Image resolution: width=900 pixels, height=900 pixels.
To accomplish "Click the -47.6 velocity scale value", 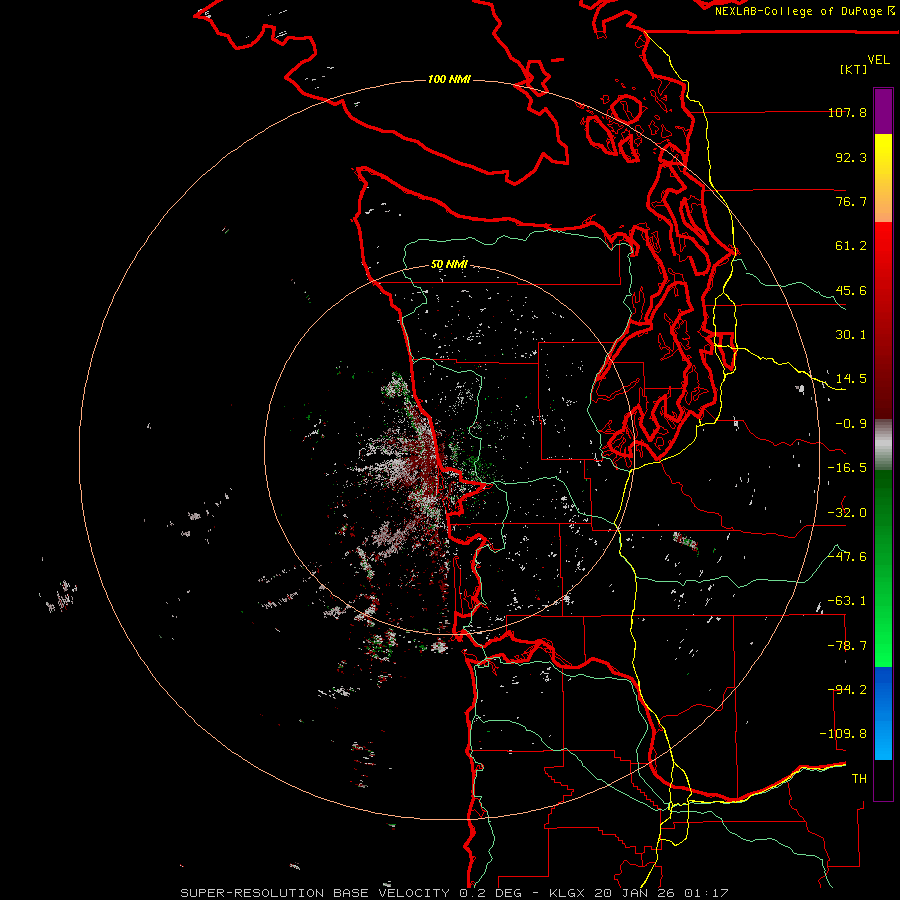I will point(847,557).
